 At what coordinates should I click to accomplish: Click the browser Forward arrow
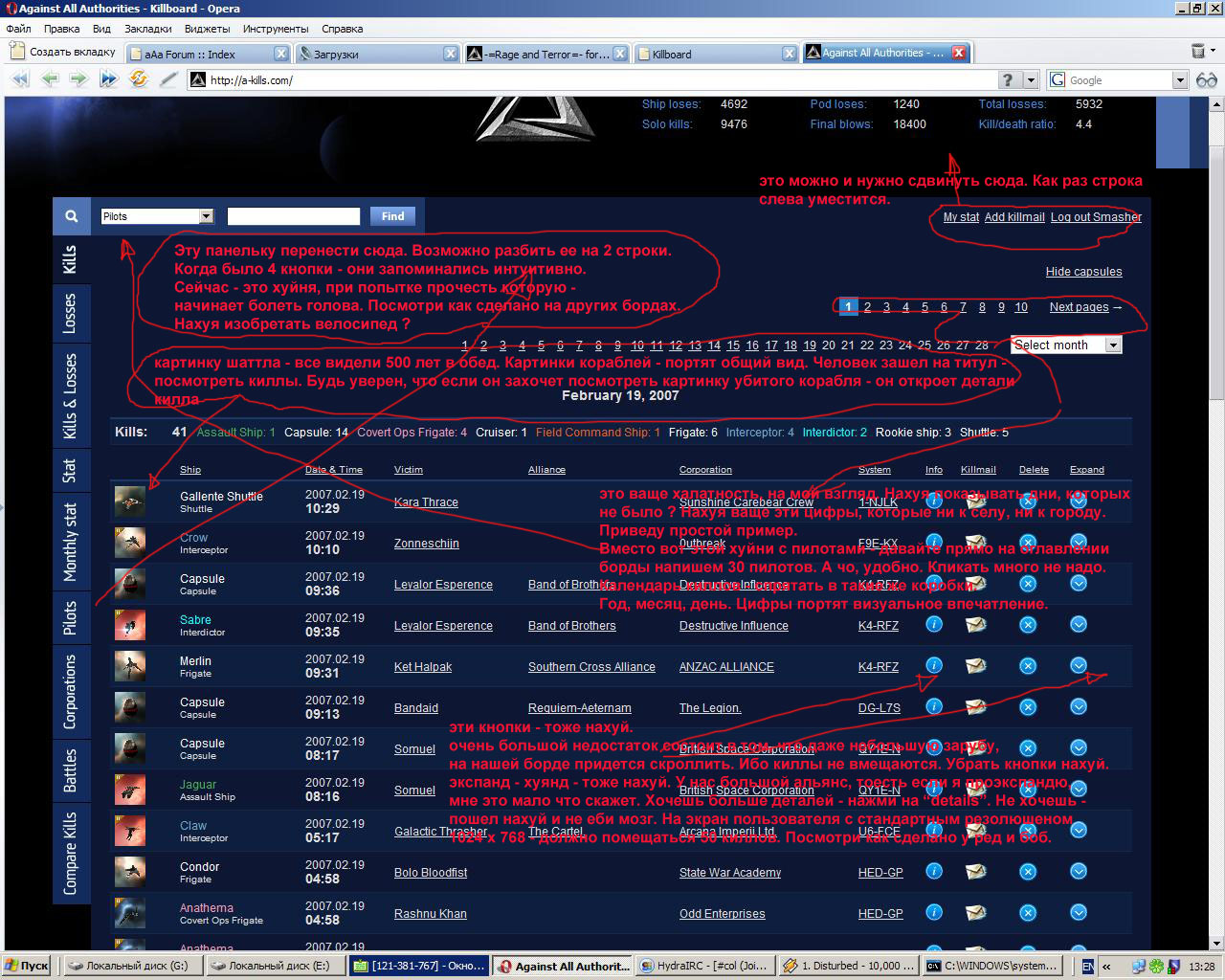[78, 79]
